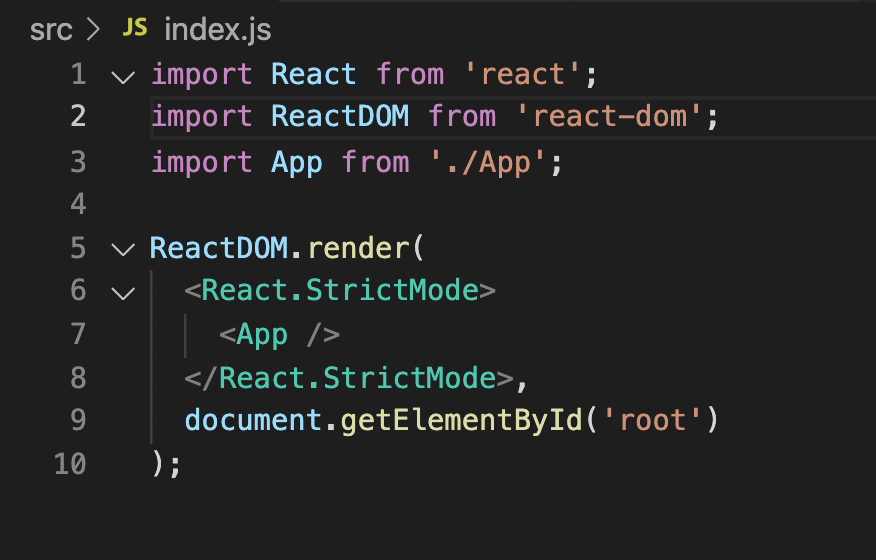Click line number 3 in gutter
876x560 pixels.
[x=78, y=162]
